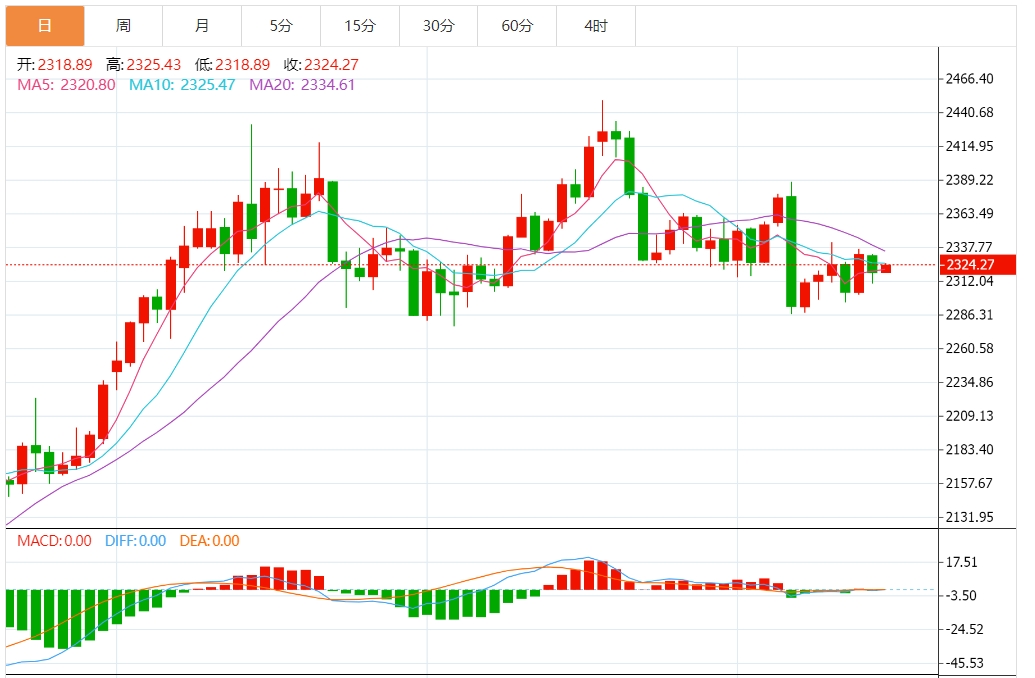This screenshot has height=678, width=1035.
Task: Click the 2466.40 price axis label
Action: [x=969, y=79]
